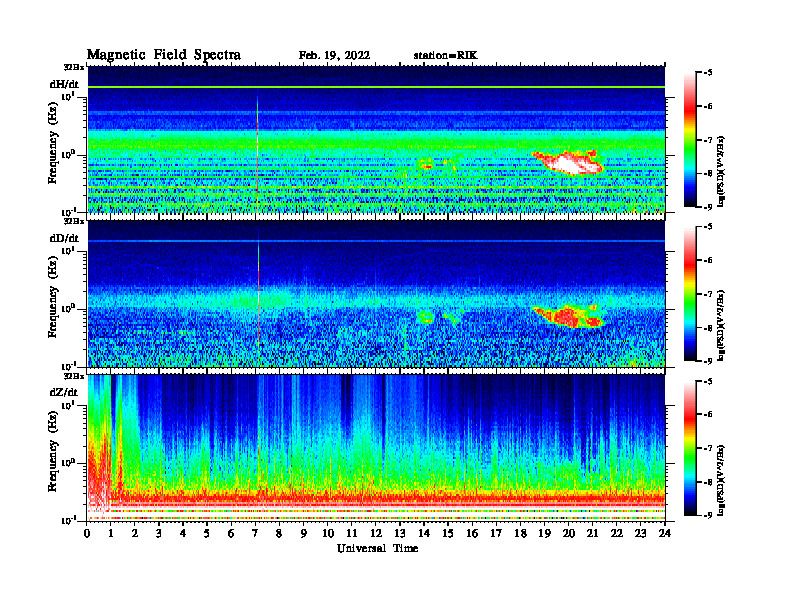Pick the dH/dt panel color scale bar
Screen dimensions: 792x612
click(690, 139)
